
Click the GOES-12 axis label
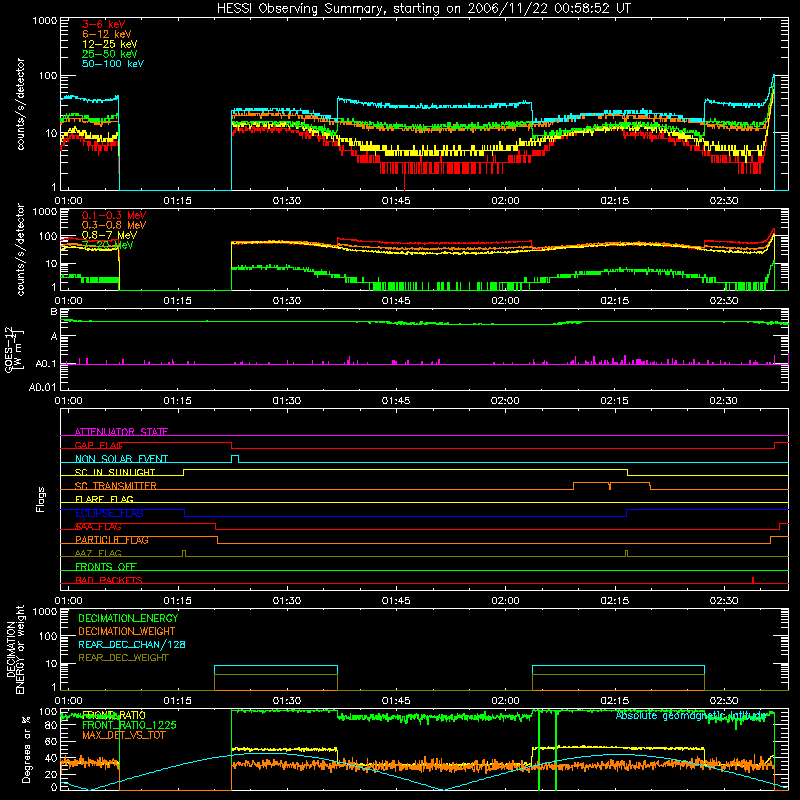14,349
